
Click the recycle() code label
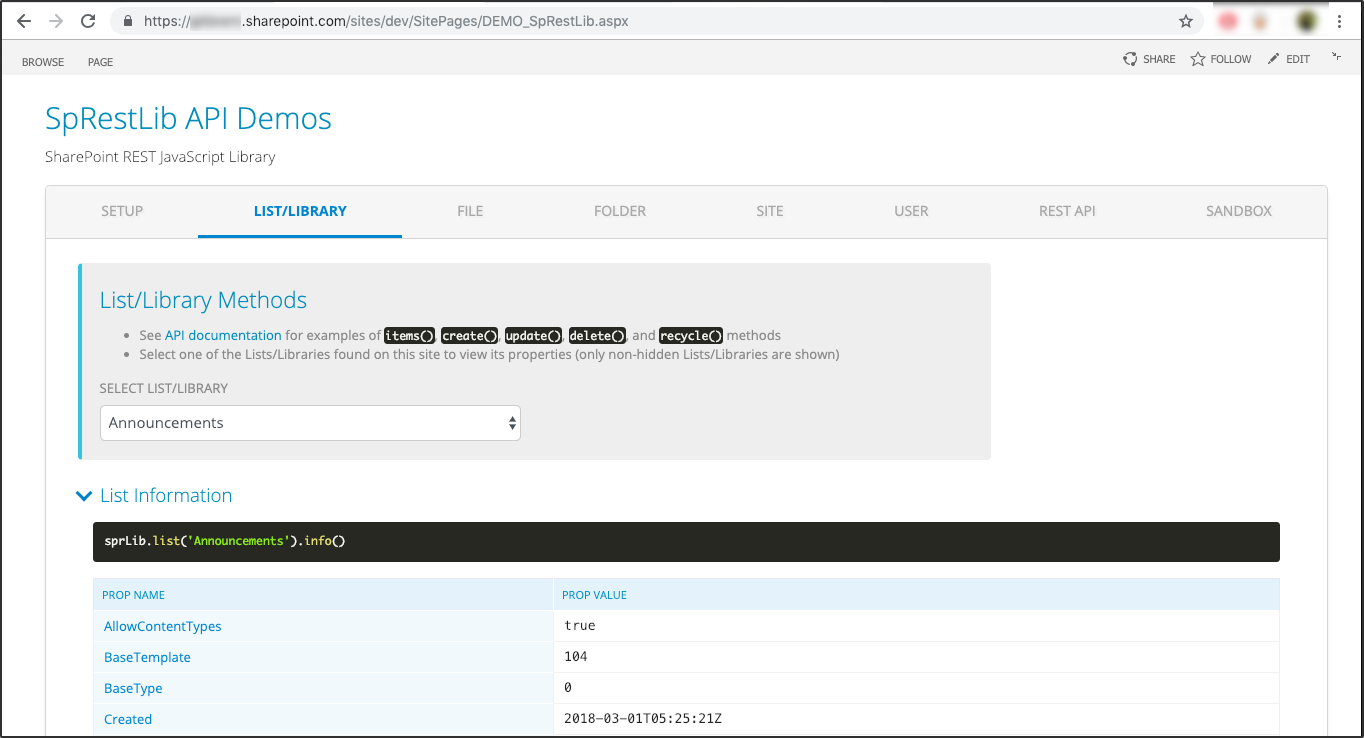pyautogui.click(x=691, y=336)
